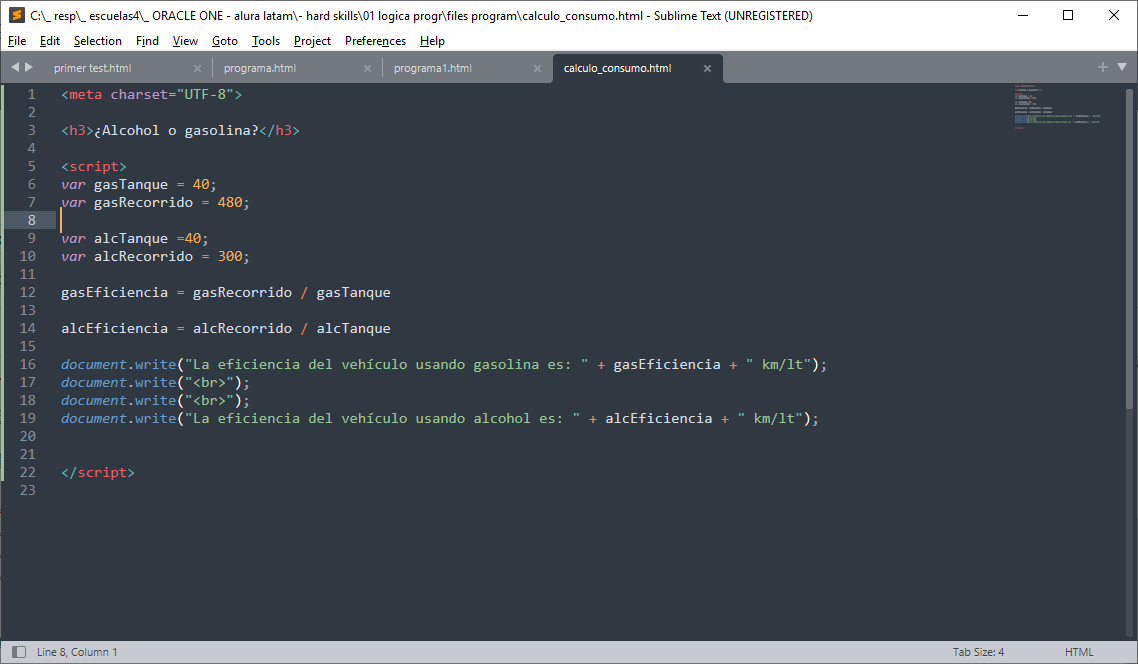Image resolution: width=1138 pixels, height=664 pixels.
Task: Close the programa.html tab
Action: click(367, 68)
